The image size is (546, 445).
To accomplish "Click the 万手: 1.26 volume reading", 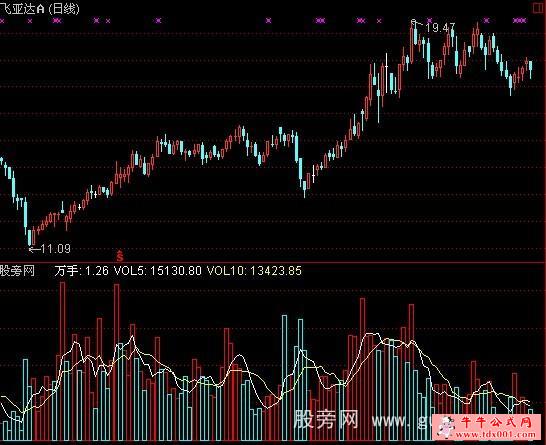I will point(81,271).
